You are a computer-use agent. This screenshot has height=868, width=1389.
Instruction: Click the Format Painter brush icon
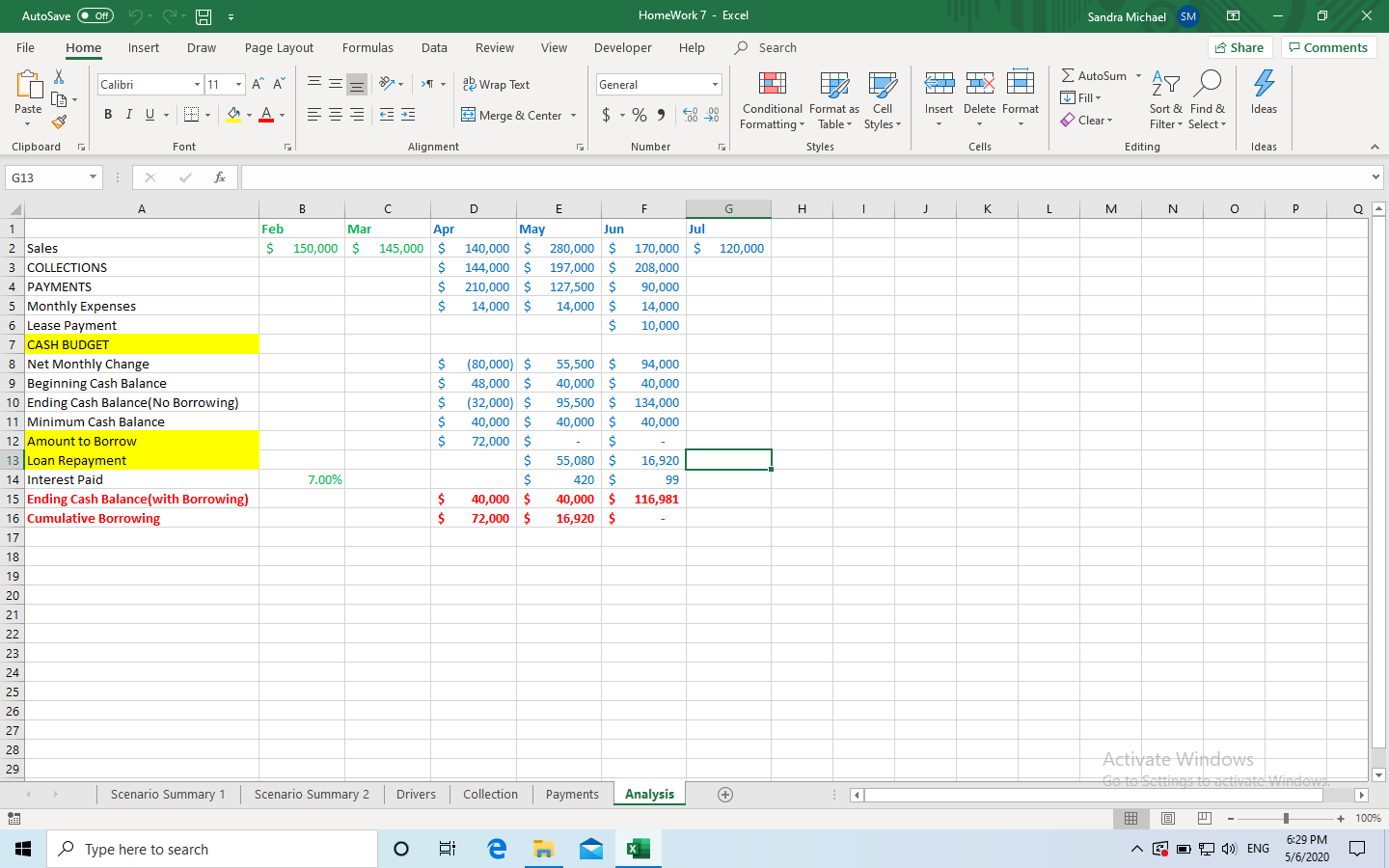click(x=59, y=122)
